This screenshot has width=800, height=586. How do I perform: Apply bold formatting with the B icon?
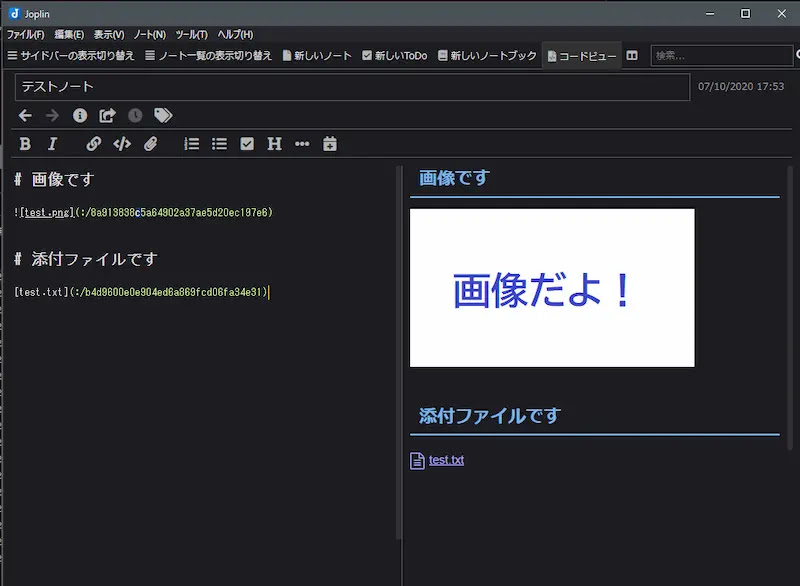(x=24, y=144)
